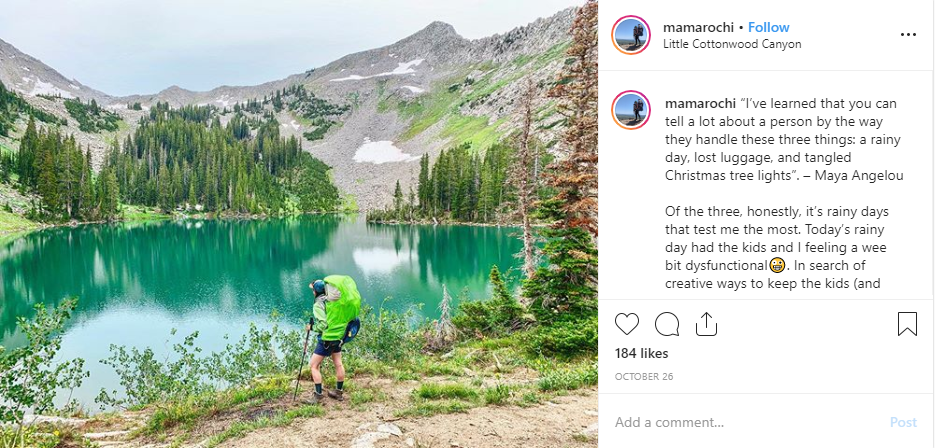Open the three-dot more options menu
The image size is (935, 448).
908,34
